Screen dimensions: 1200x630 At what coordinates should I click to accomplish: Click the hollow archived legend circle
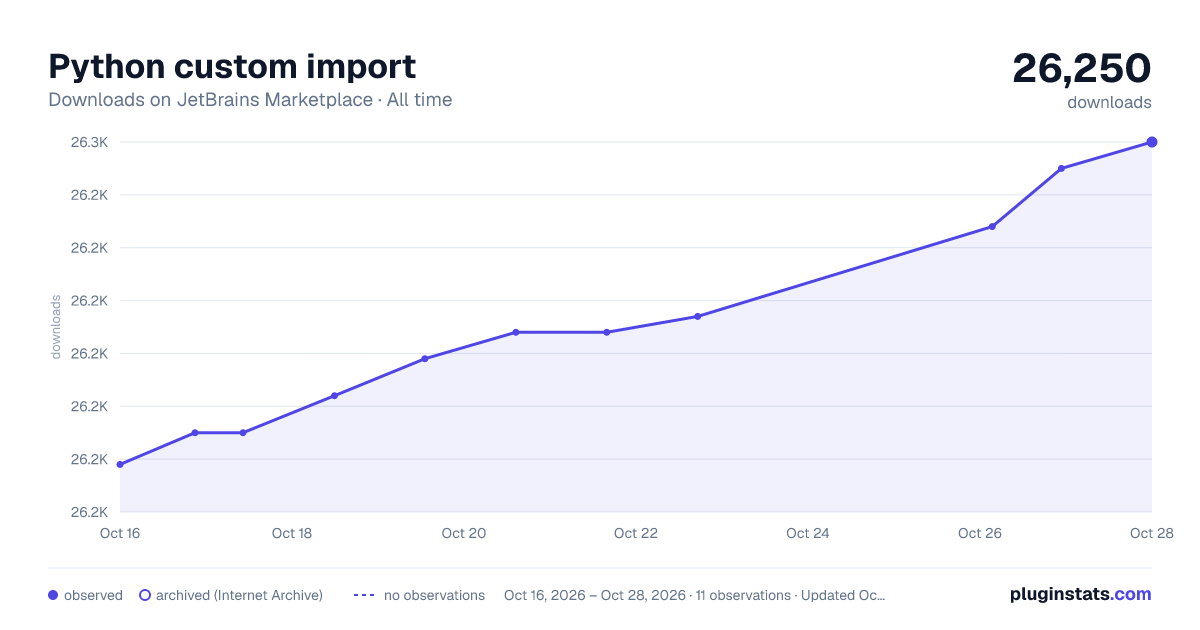[x=144, y=595]
